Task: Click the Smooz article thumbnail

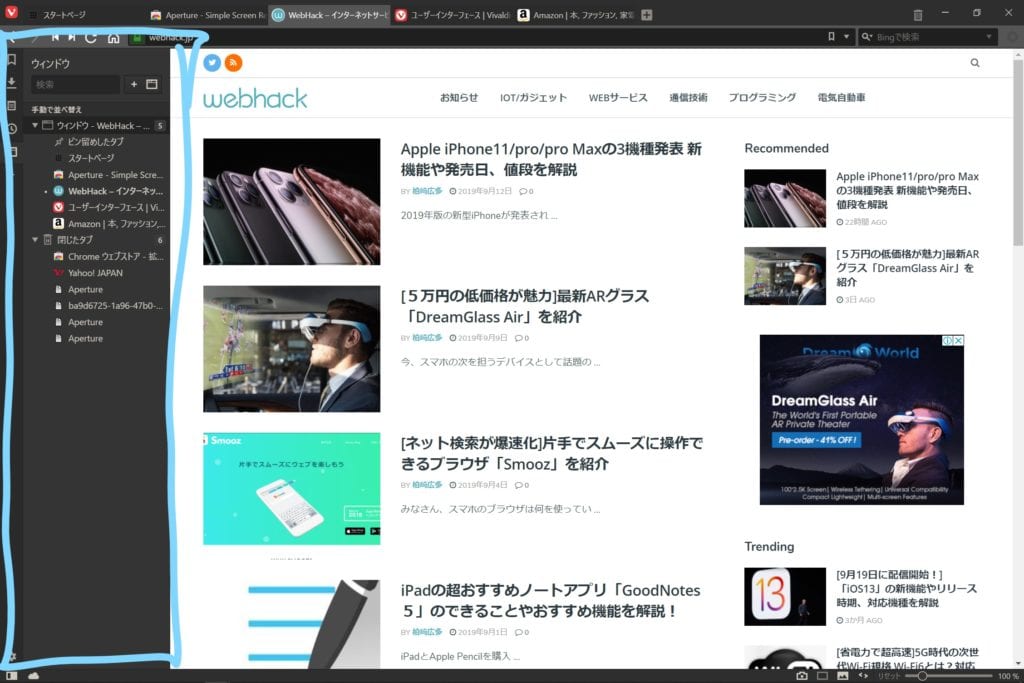Action: 291,488
